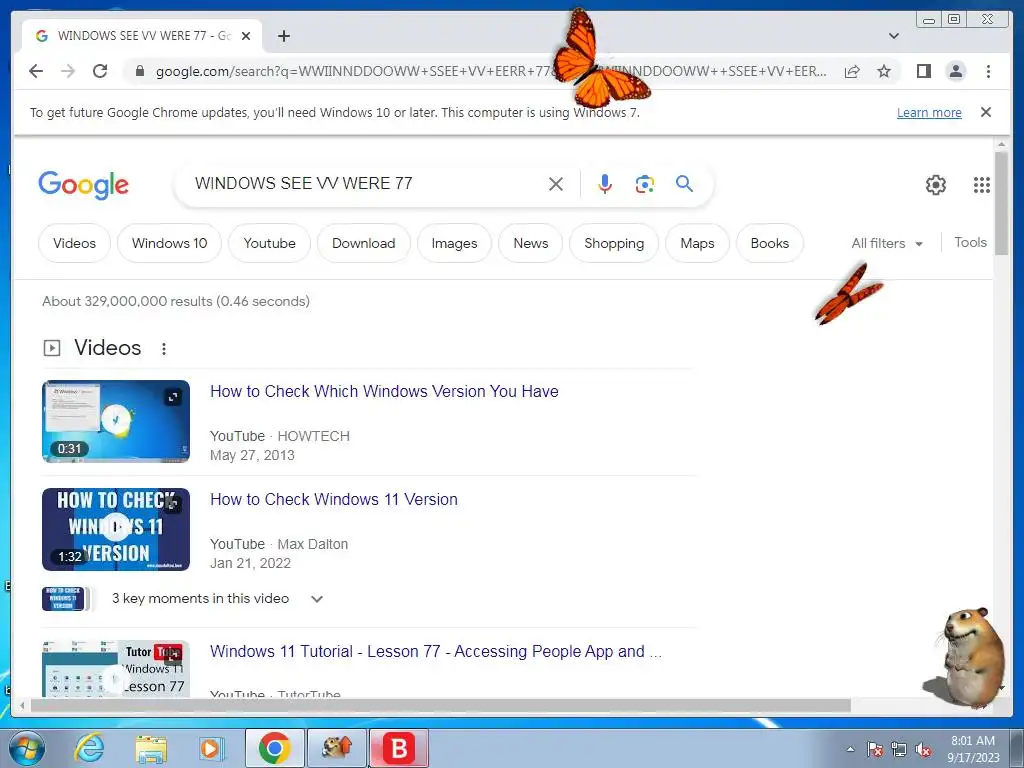
Task: Search by image with Google Lens icon
Action: (x=645, y=184)
